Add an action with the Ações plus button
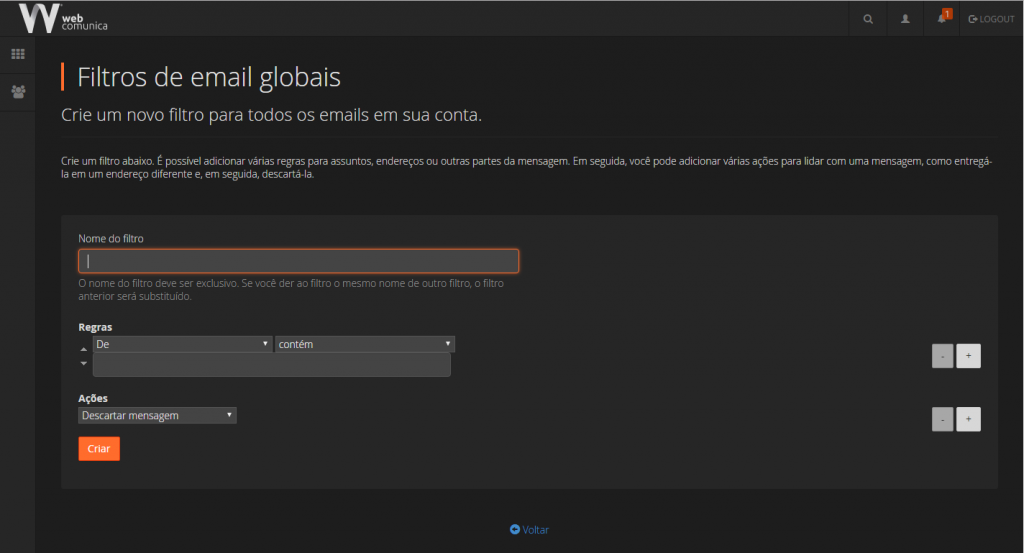 [968, 420]
